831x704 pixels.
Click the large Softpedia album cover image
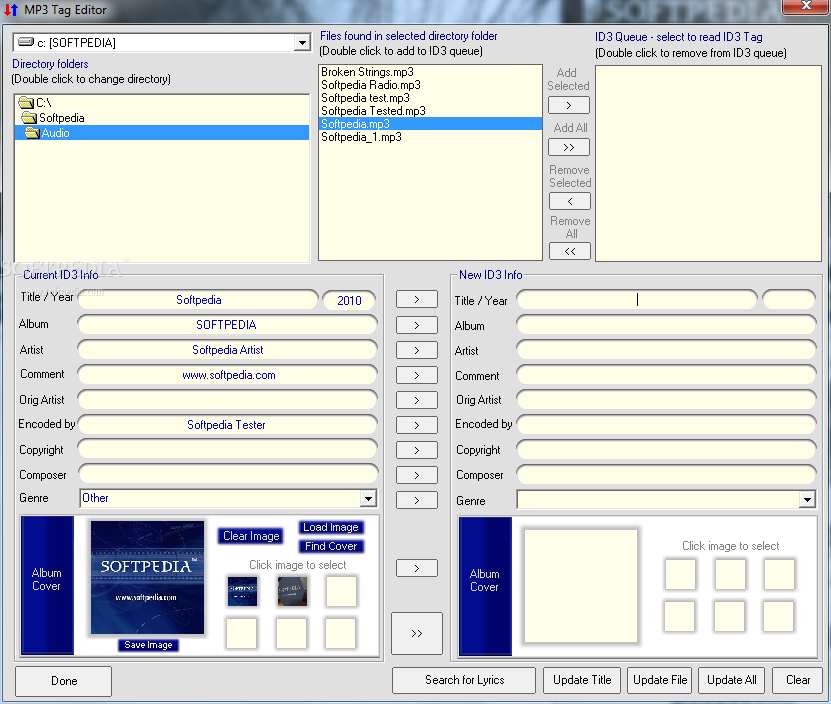pyautogui.click(x=147, y=577)
